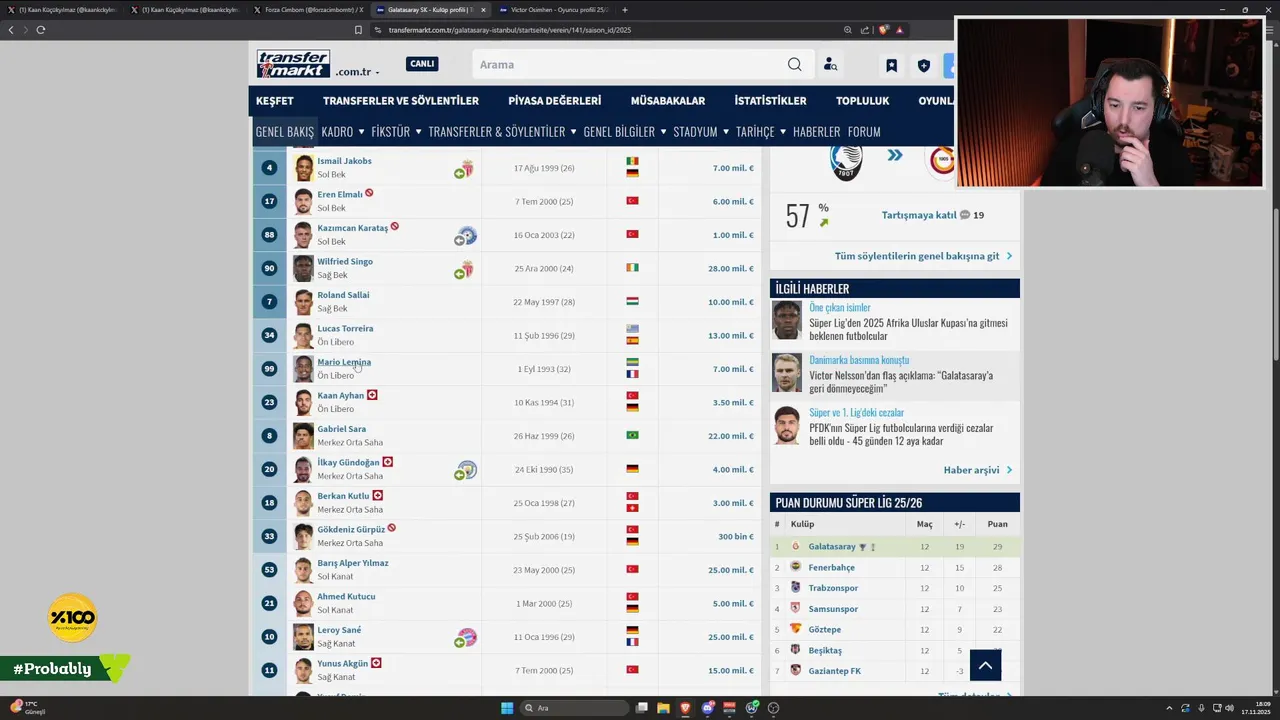Click the search magnifier icon

click(x=794, y=64)
